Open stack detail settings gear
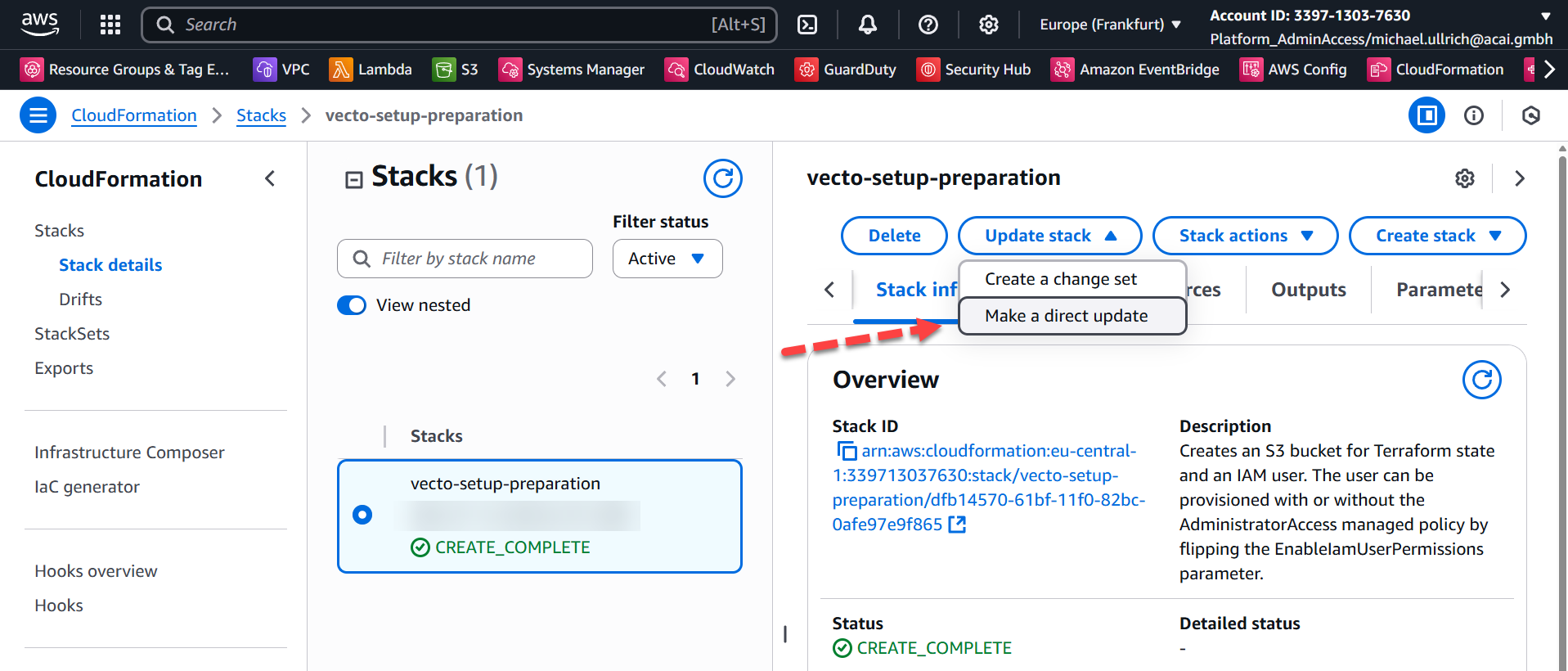The width and height of the screenshot is (1568, 671). (1465, 178)
